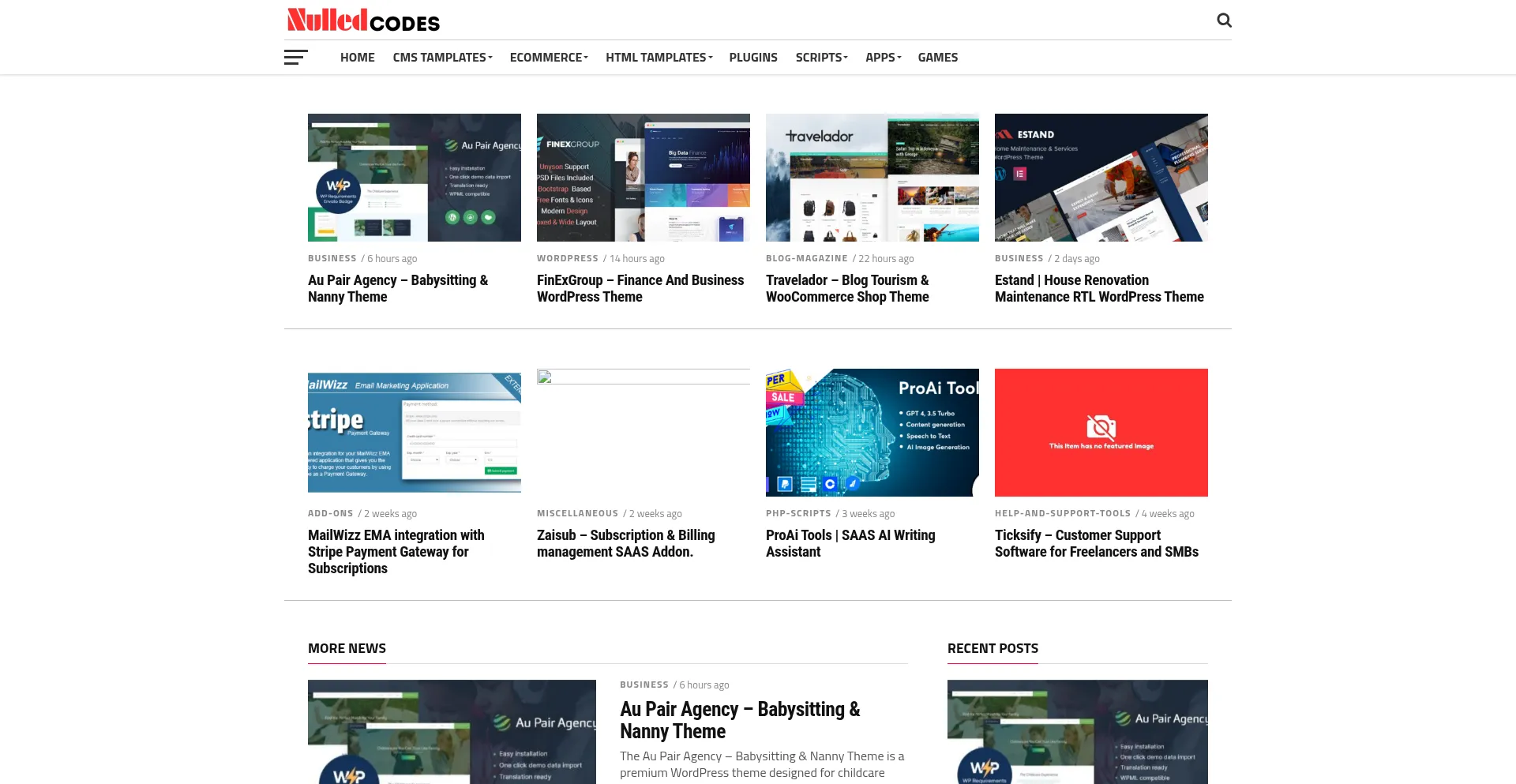Click the red no-featured-image Ticksify thumbnail
The image size is (1516, 784).
pos(1101,432)
